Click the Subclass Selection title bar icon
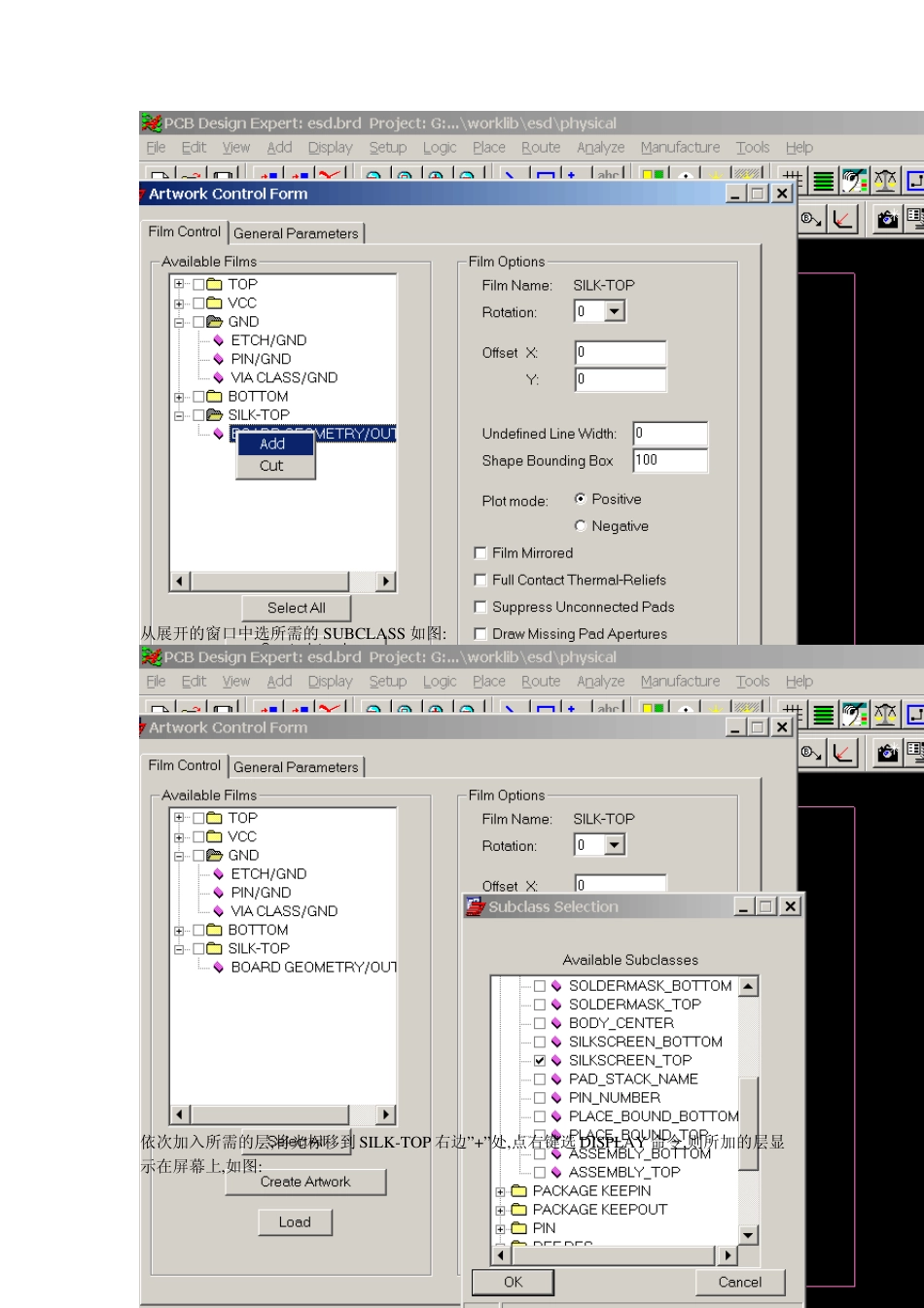924x1308 pixels. tap(476, 906)
